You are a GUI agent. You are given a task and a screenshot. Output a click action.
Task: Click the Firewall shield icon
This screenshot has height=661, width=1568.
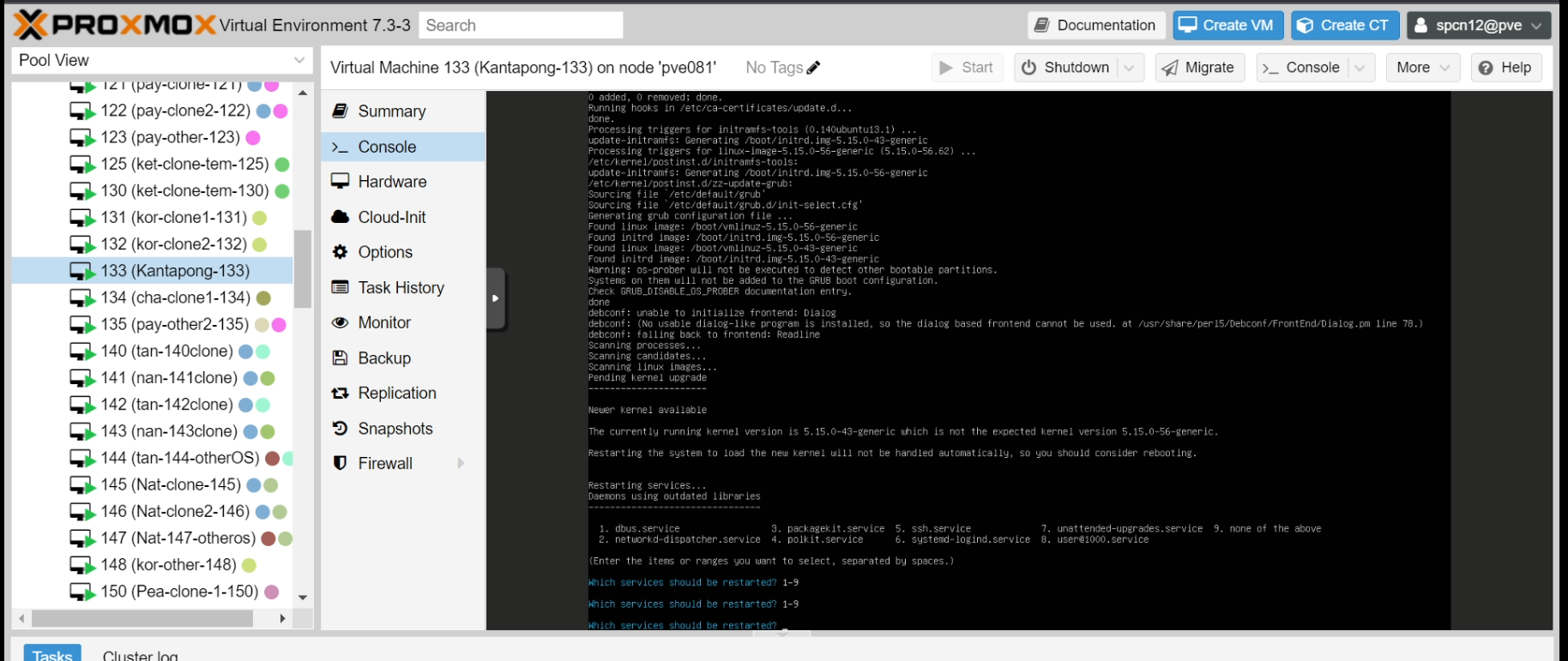click(x=341, y=463)
